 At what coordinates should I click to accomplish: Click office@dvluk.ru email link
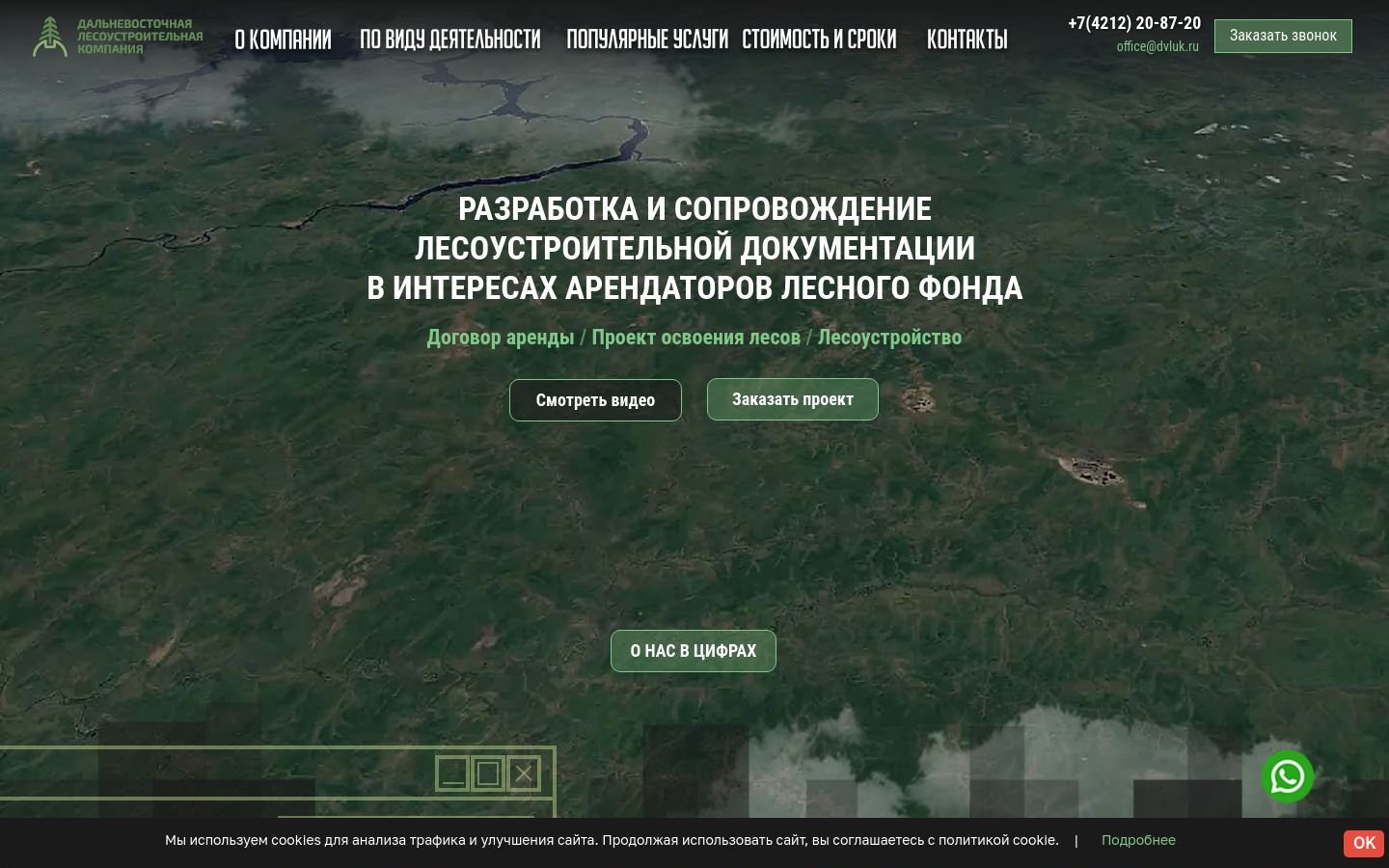click(1157, 46)
